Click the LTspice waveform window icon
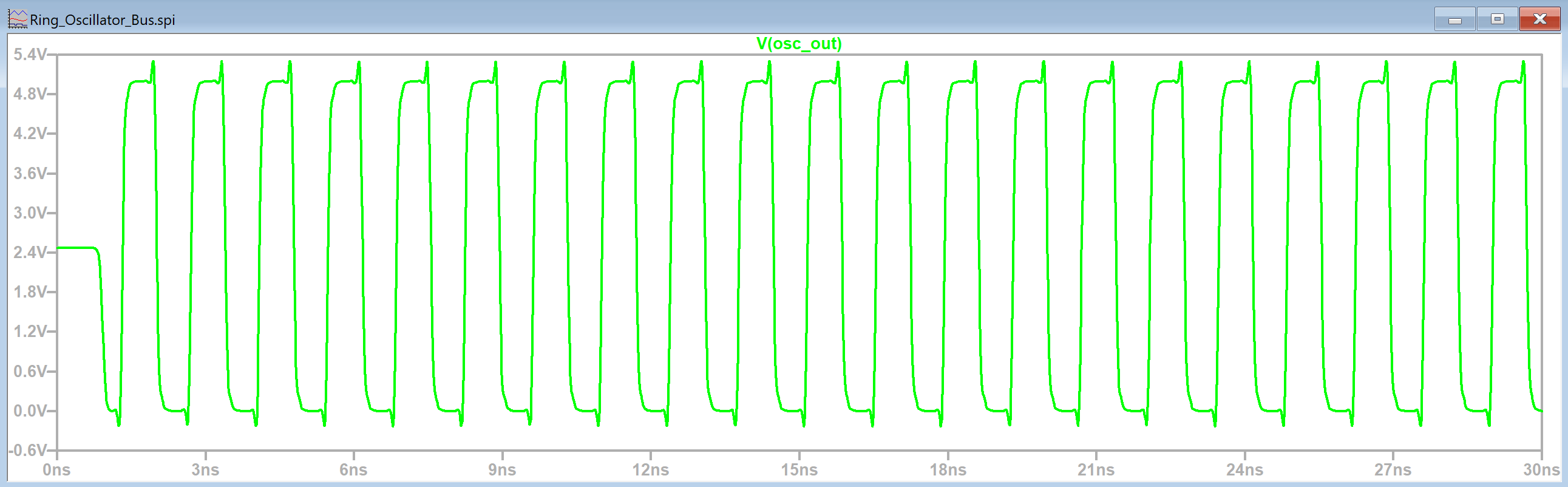Image resolution: width=1568 pixels, height=487 pixels. [x=17, y=19]
